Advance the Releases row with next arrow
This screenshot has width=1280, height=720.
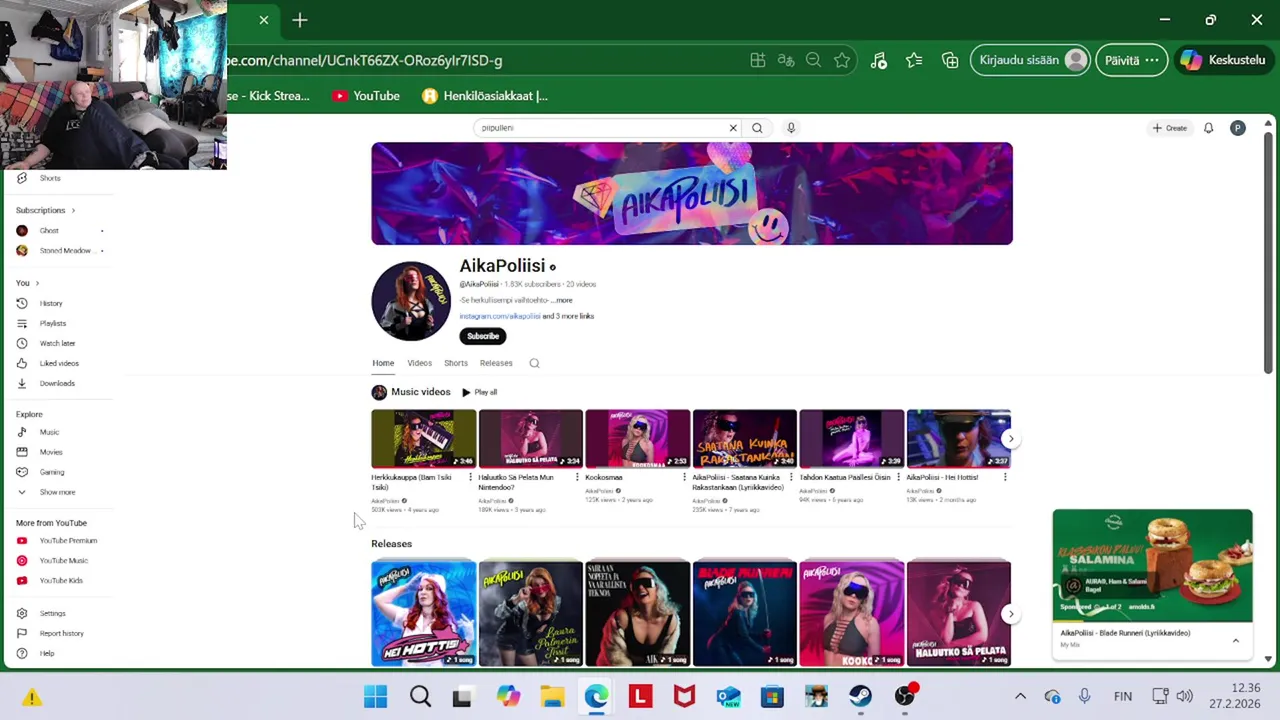pyautogui.click(x=1011, y=614)
